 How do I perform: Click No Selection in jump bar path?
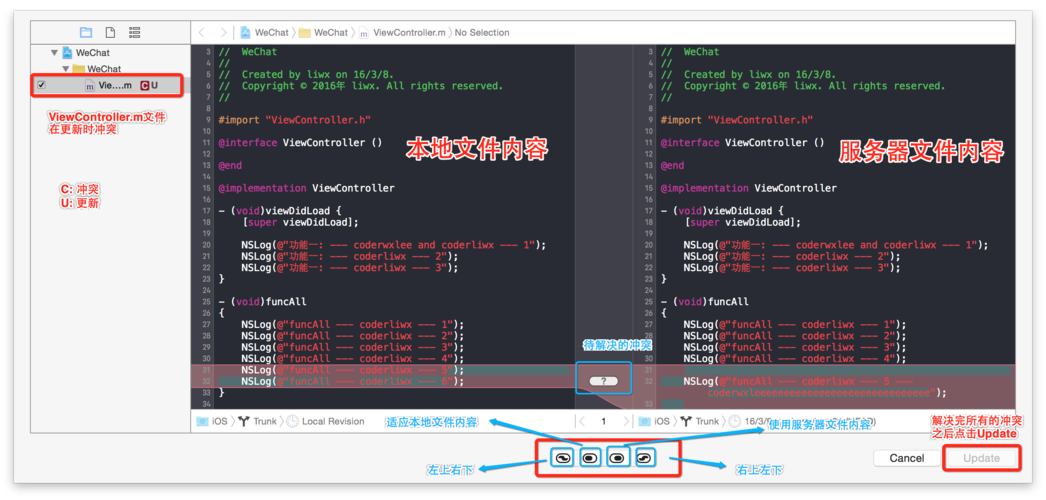(482, 33)
